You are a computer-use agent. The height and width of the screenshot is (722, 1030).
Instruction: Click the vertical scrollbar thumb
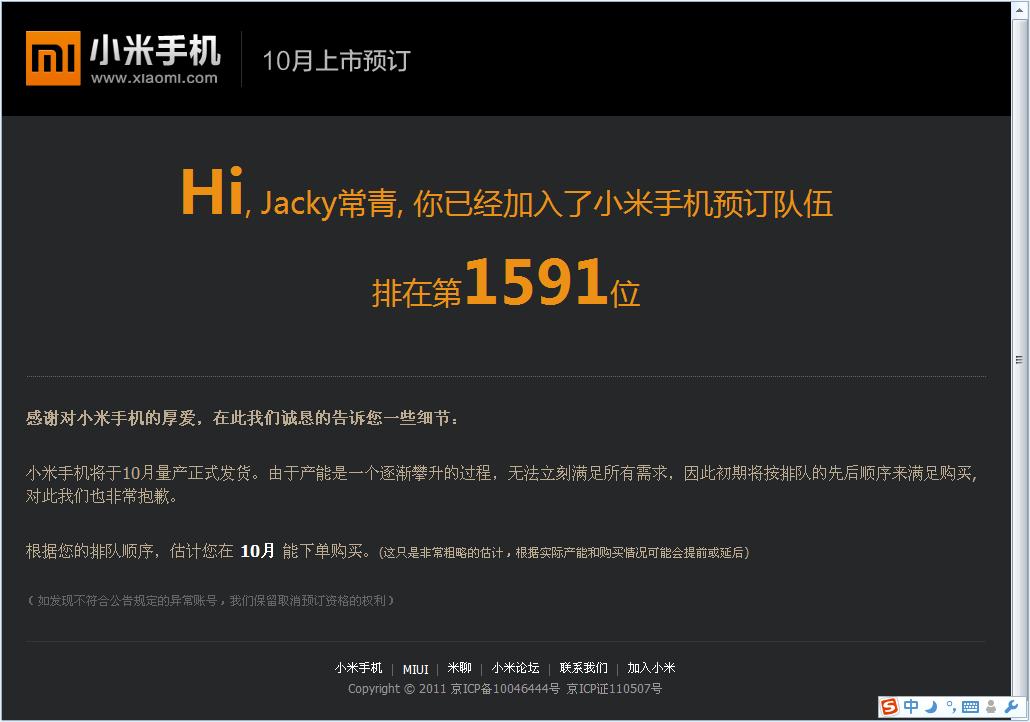pos(1019,359)
